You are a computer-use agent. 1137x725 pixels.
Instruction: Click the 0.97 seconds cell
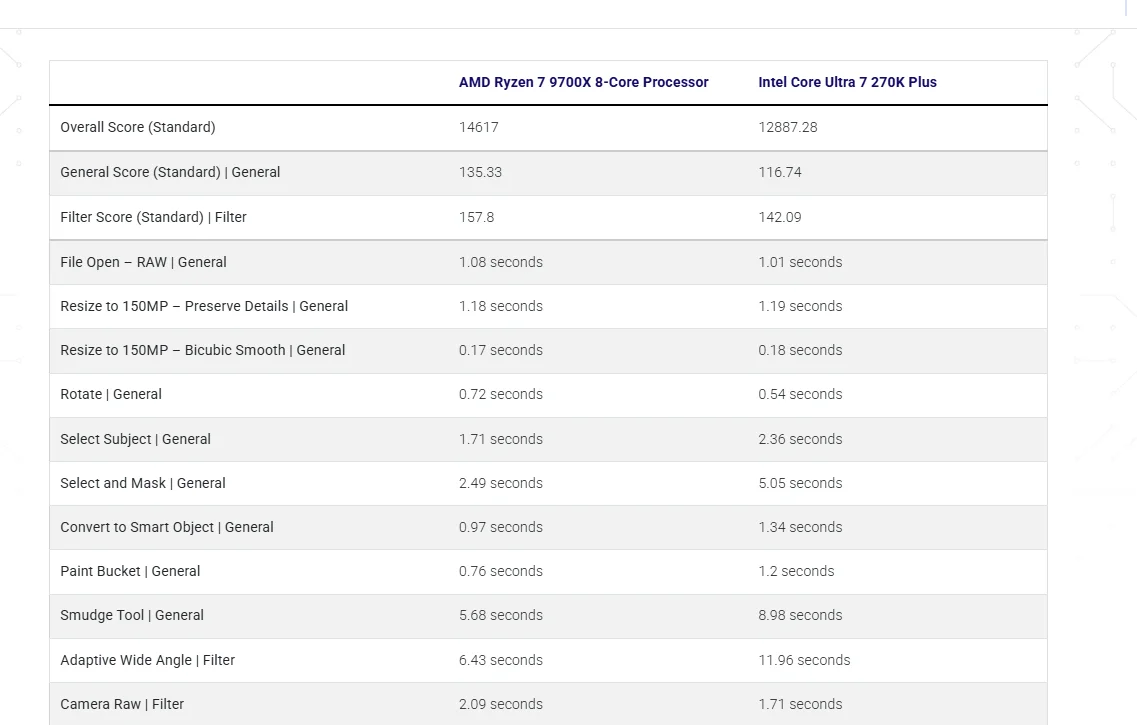pyautogui.click(x=500, y=527)
